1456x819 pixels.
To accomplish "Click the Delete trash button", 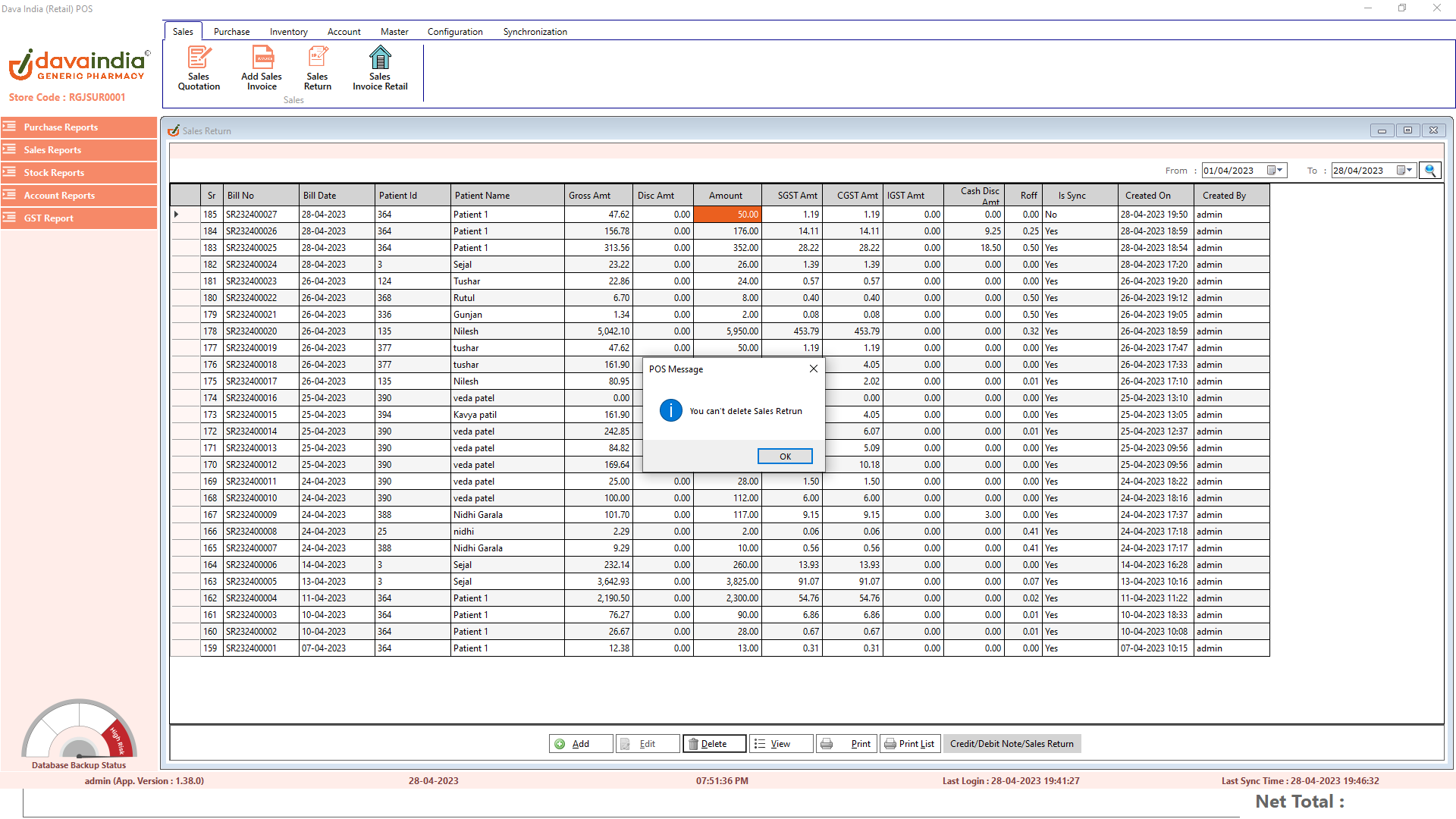I will 714,744.
